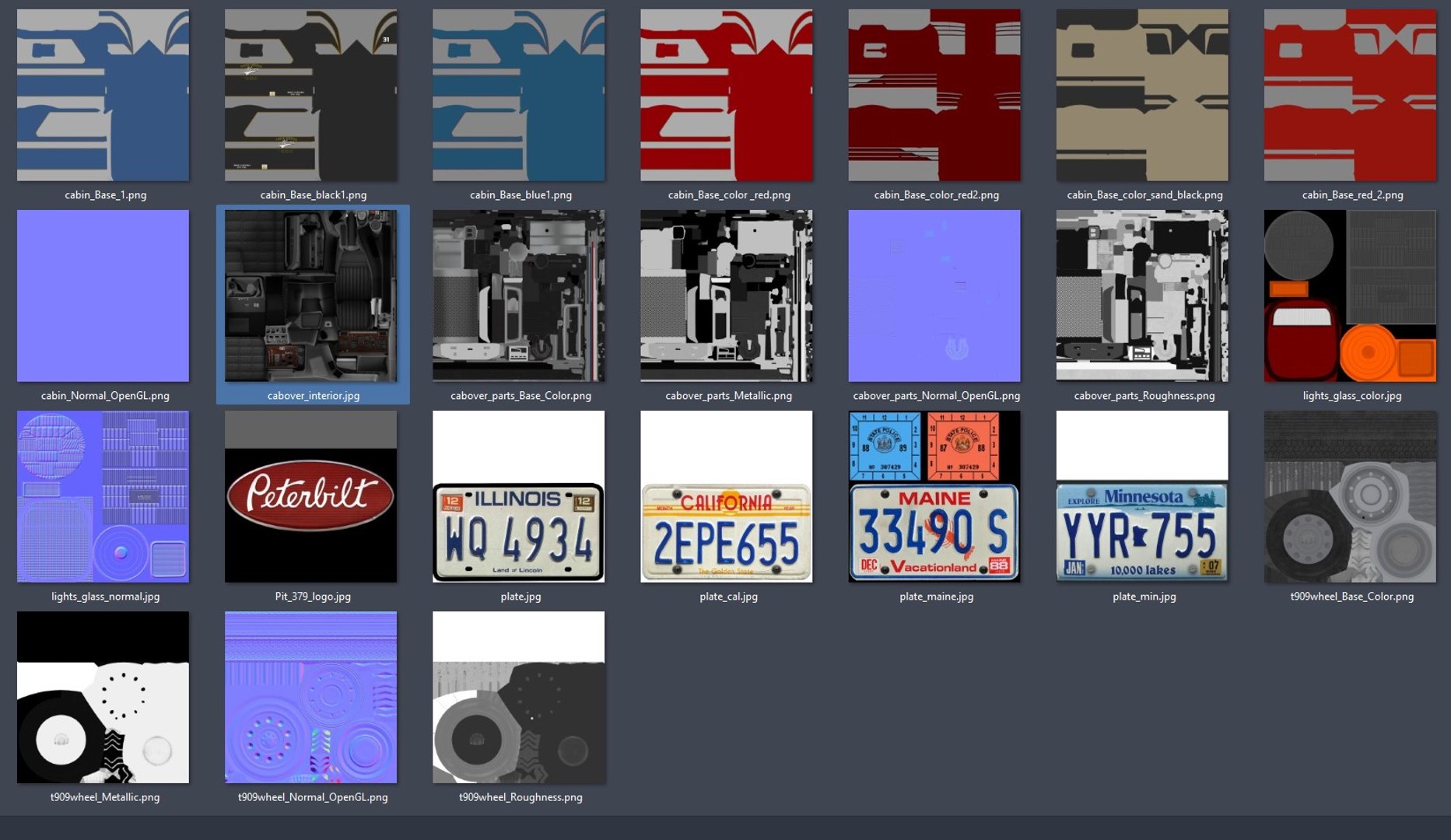1451x840 pixels.
Task: Select the 'cabover_interior.jpg' file name label
Action: pyautogui.click(x=314, y=396)
